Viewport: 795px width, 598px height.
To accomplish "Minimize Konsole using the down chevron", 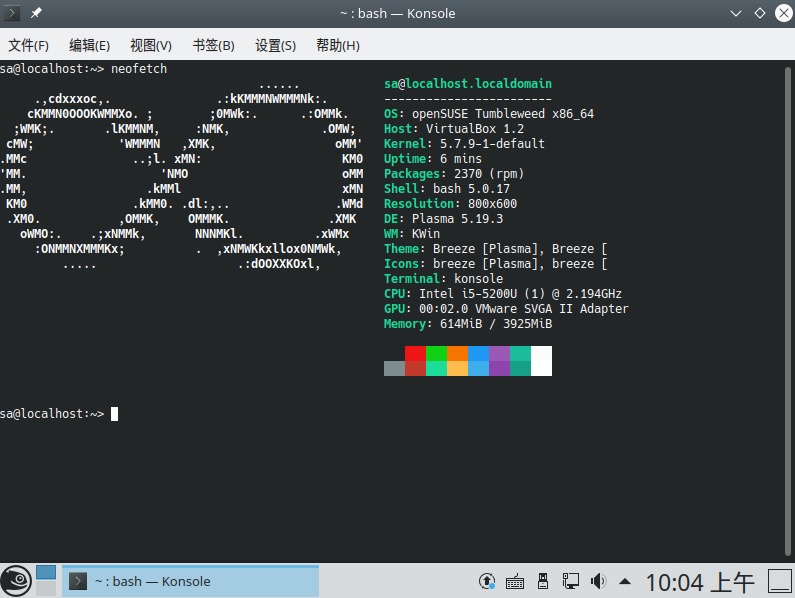I will coord(736,14).
